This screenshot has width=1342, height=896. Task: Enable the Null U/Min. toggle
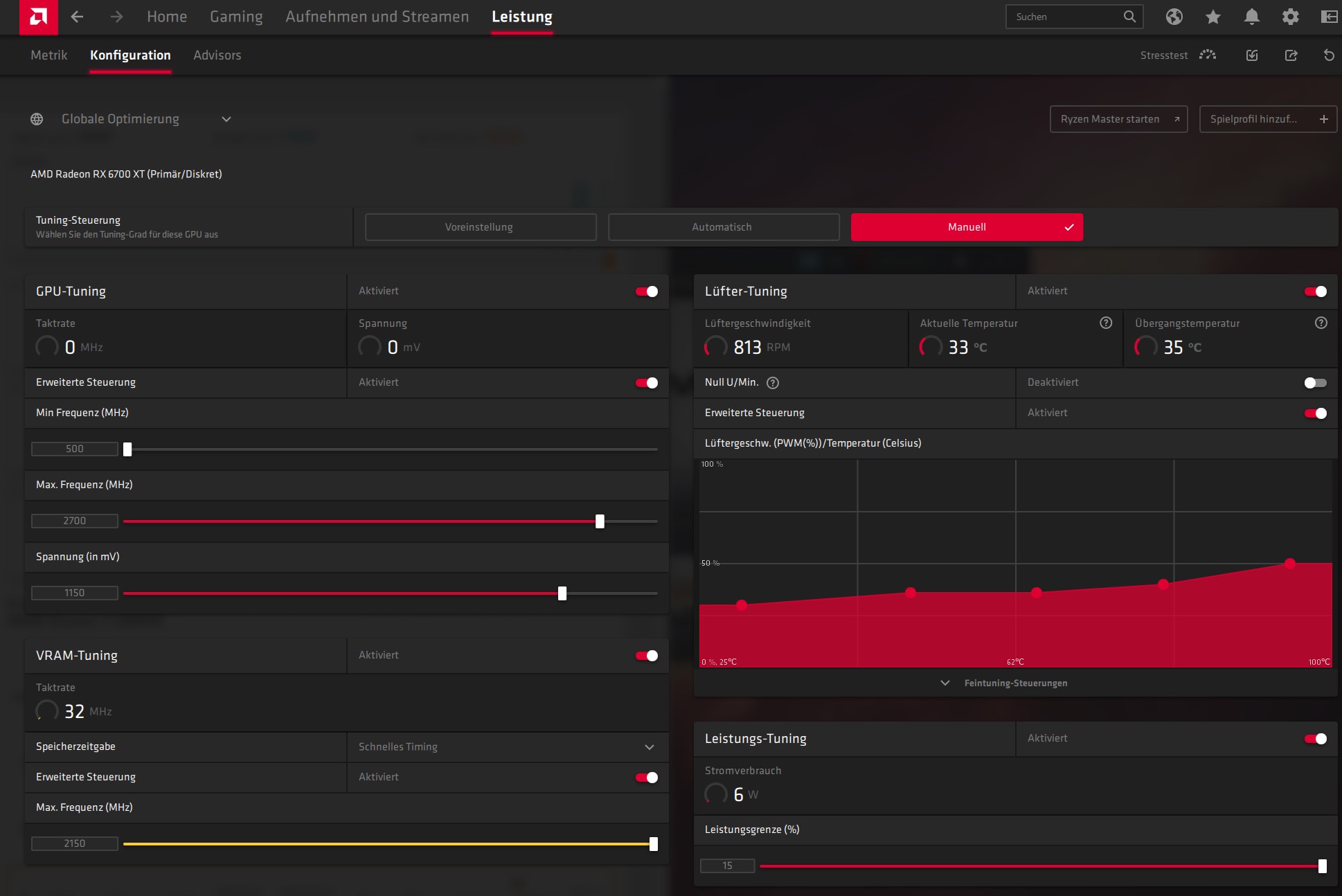[x=1315, y=383]
